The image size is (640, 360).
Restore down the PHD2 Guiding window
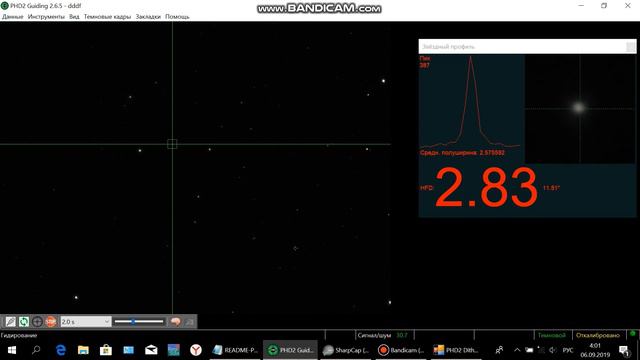point(604,6)
